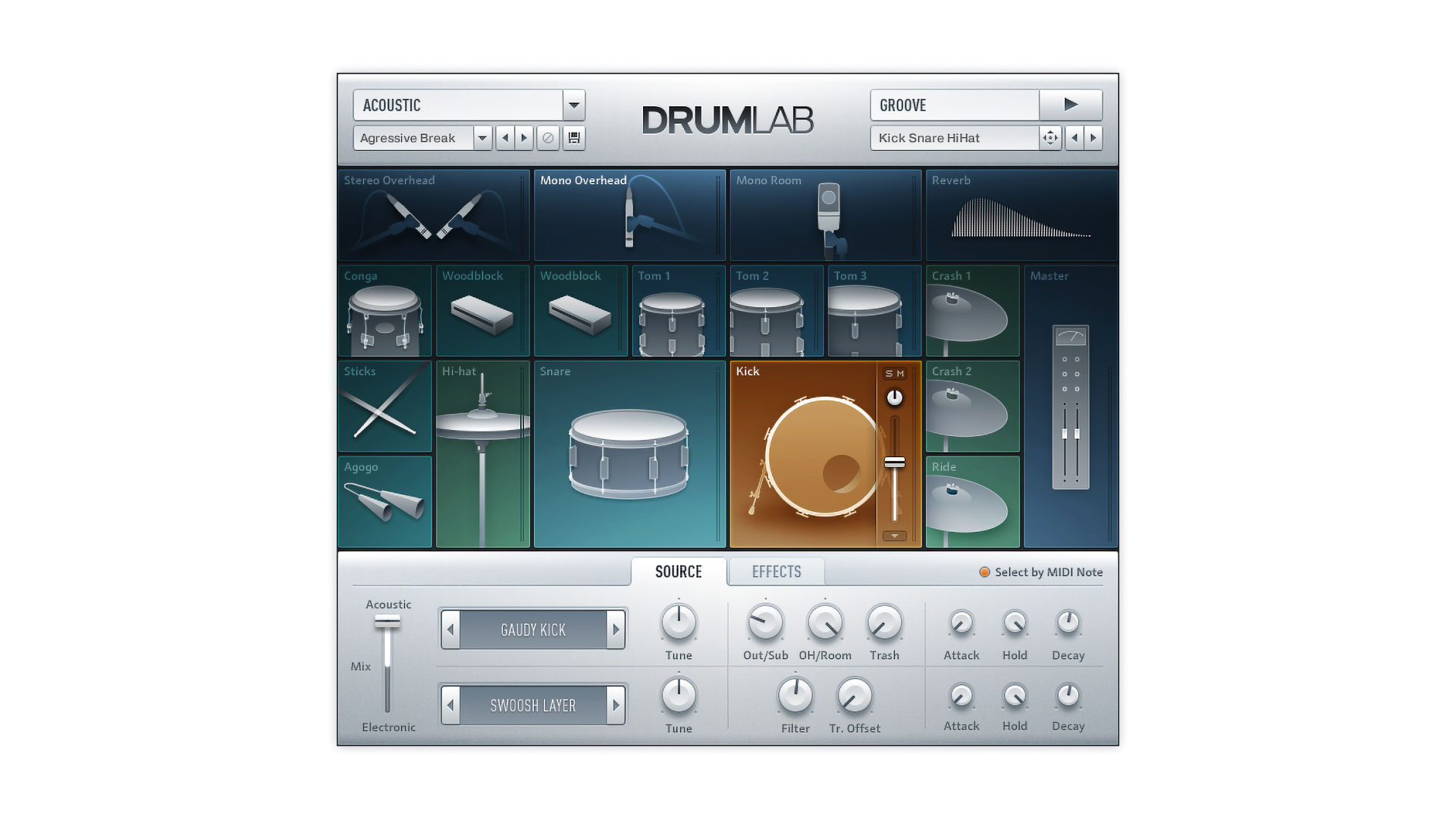This screenshot has height=819, width=1456.
Task: Click the groove drag handle icon
Action: tap(1050, 138)
